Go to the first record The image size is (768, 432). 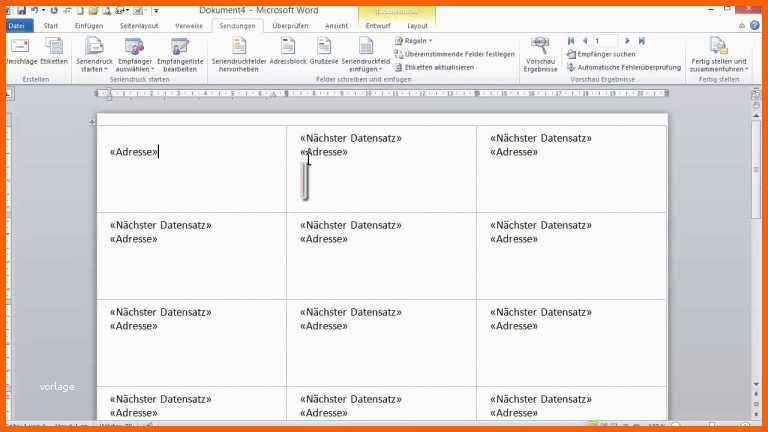pos(571,41)
